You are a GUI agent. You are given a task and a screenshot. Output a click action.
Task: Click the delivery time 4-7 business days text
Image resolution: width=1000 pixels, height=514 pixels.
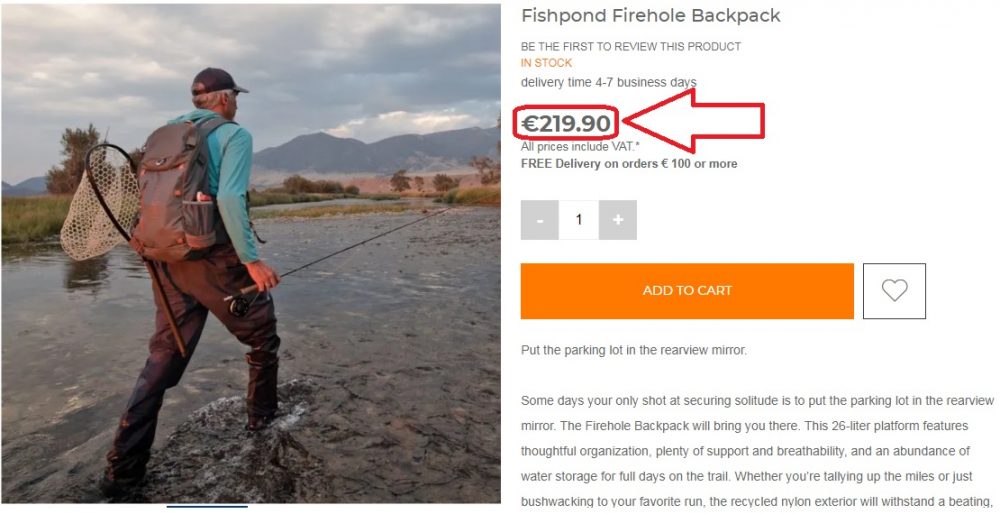tap(608, 82)
